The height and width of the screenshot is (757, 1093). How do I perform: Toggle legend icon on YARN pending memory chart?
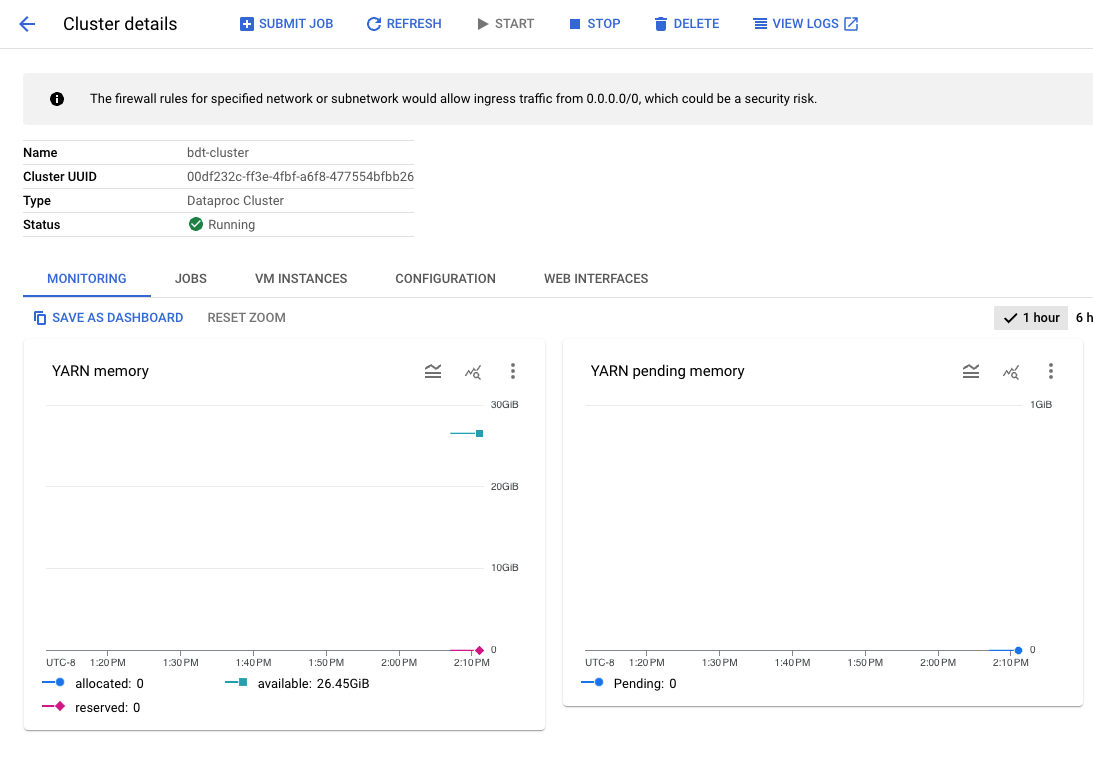point(971,372)
